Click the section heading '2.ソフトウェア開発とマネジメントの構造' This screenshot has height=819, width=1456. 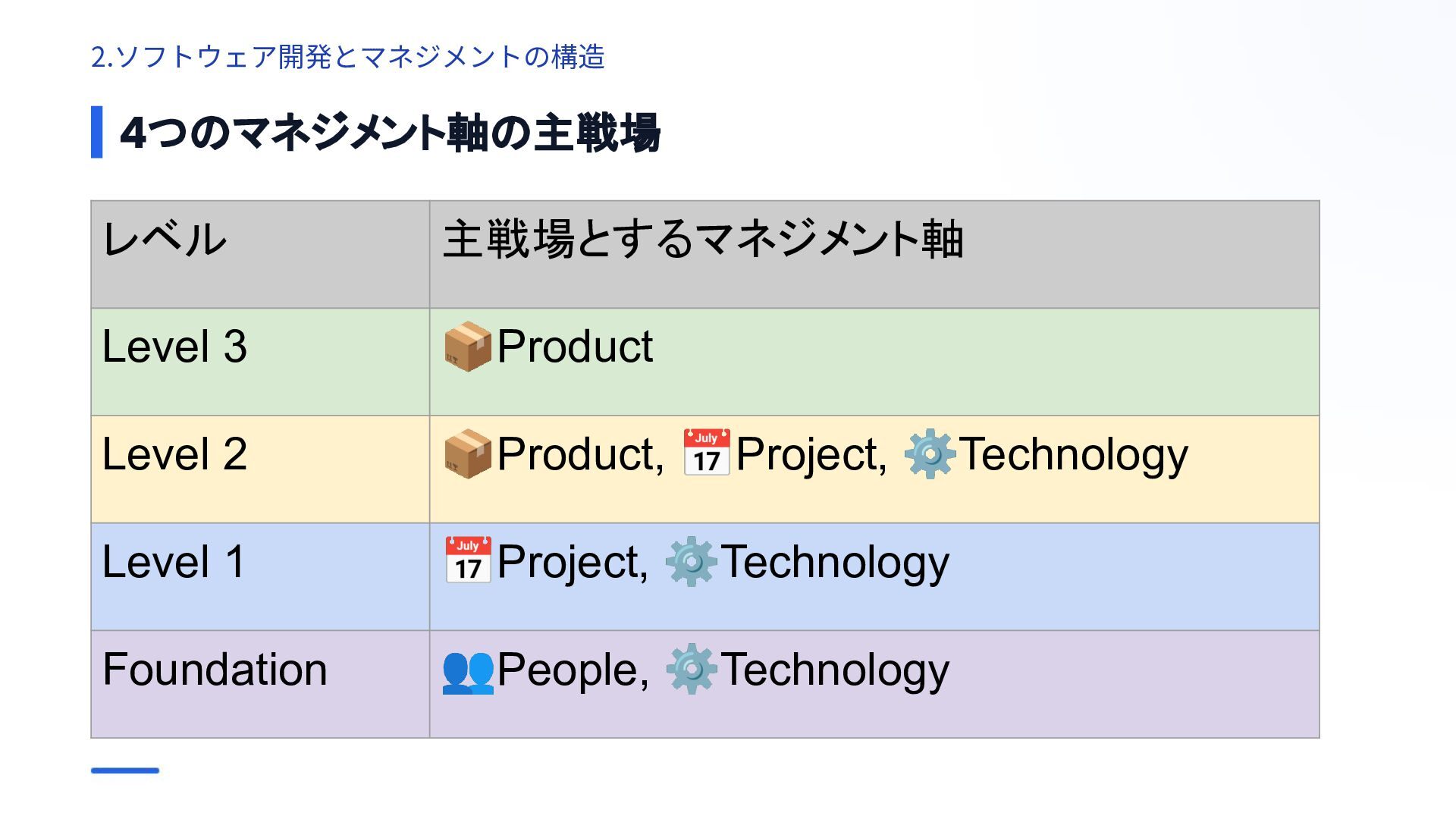click(347, 57)
